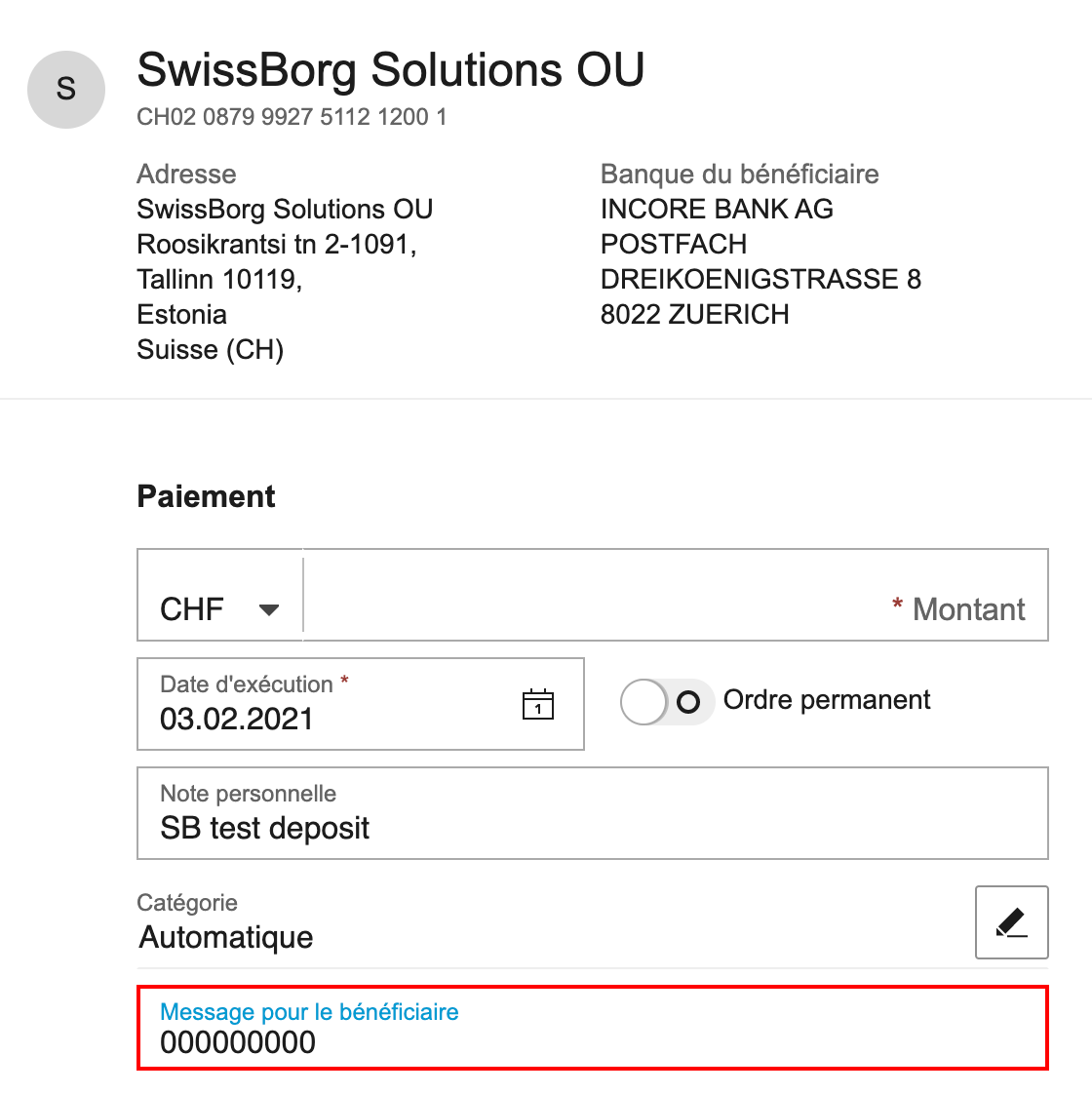Expand the currency dropdown arrow

click(x=269, y=610)
